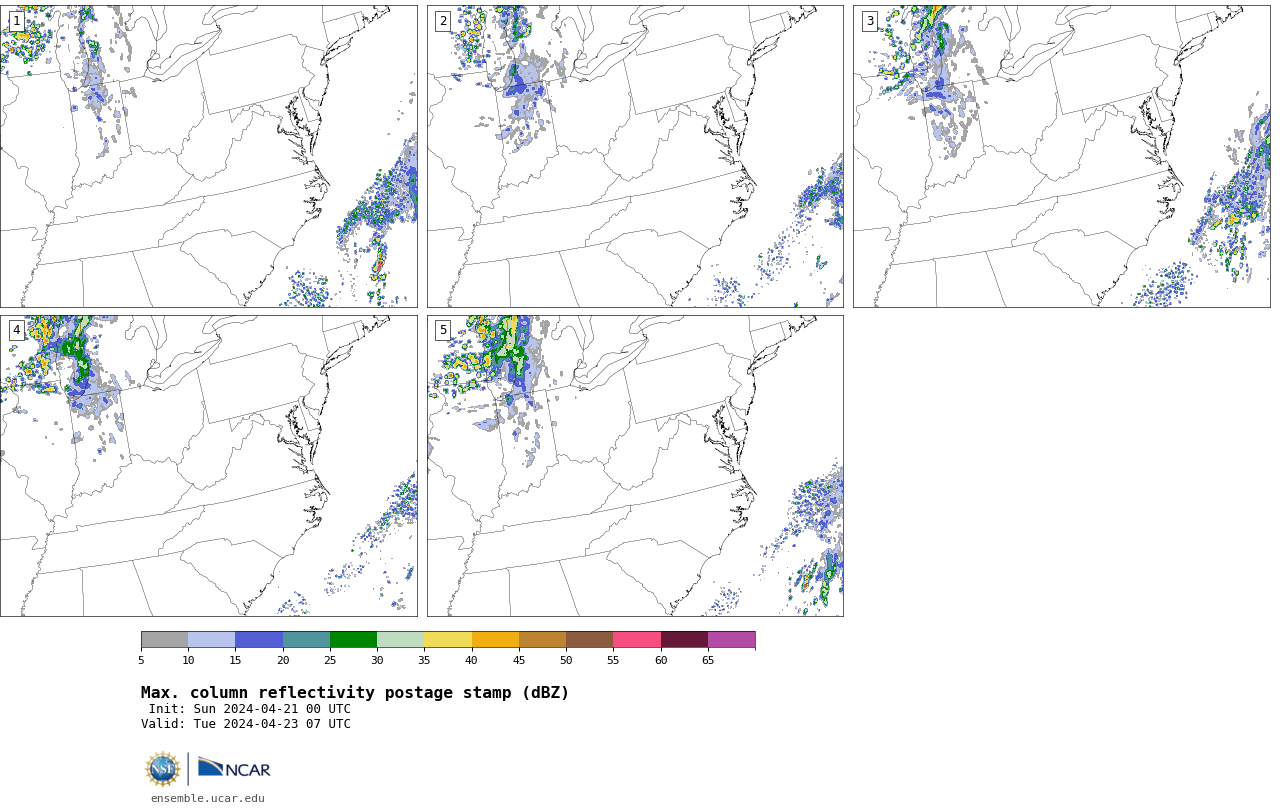Open ensemble member 3 reflectivity map
The height and width of the screenshot is (809, 1280).
[x=1061, y=156]
